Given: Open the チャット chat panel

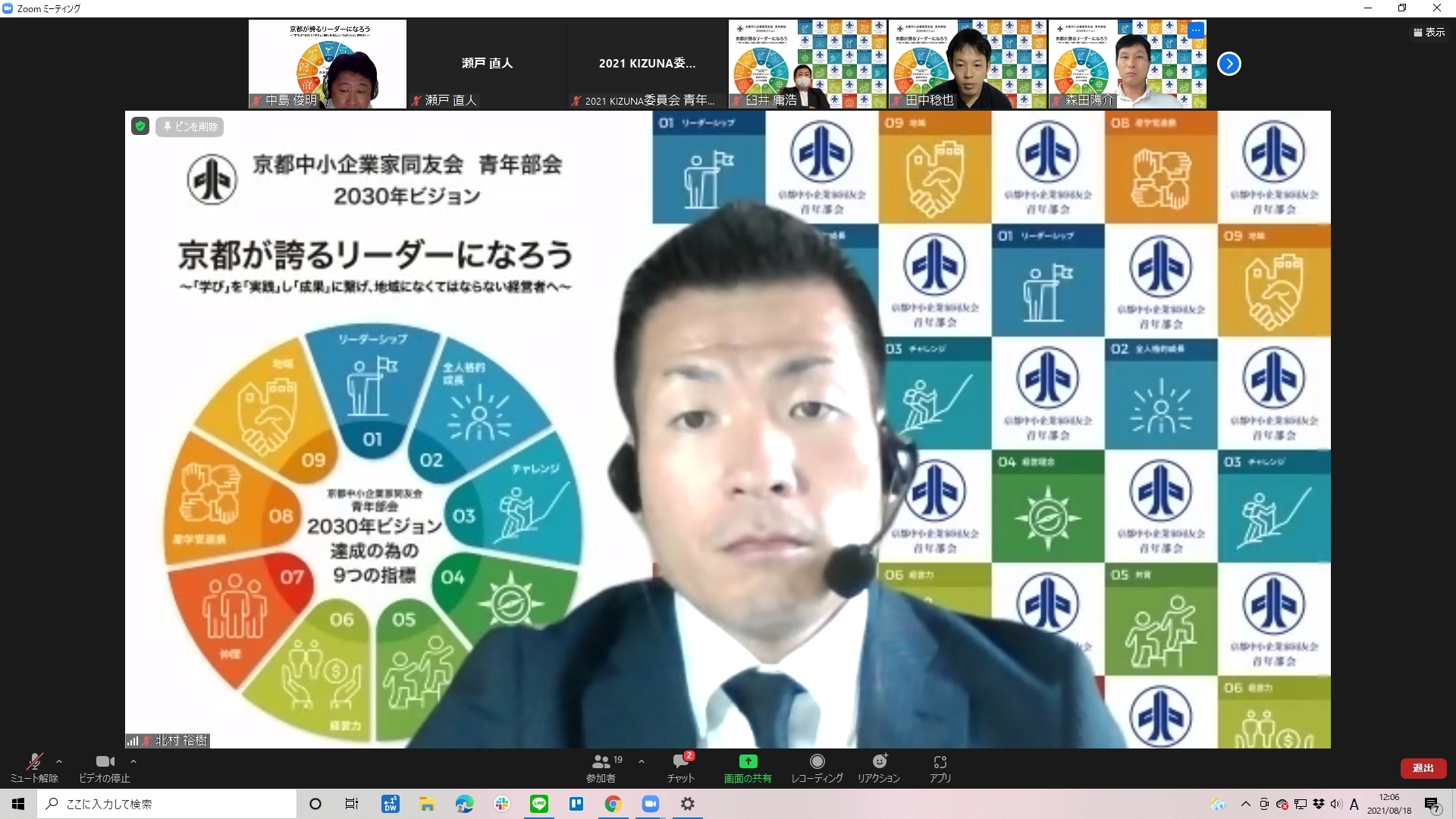Looking at the screenshot, I should tap(681, 767).
